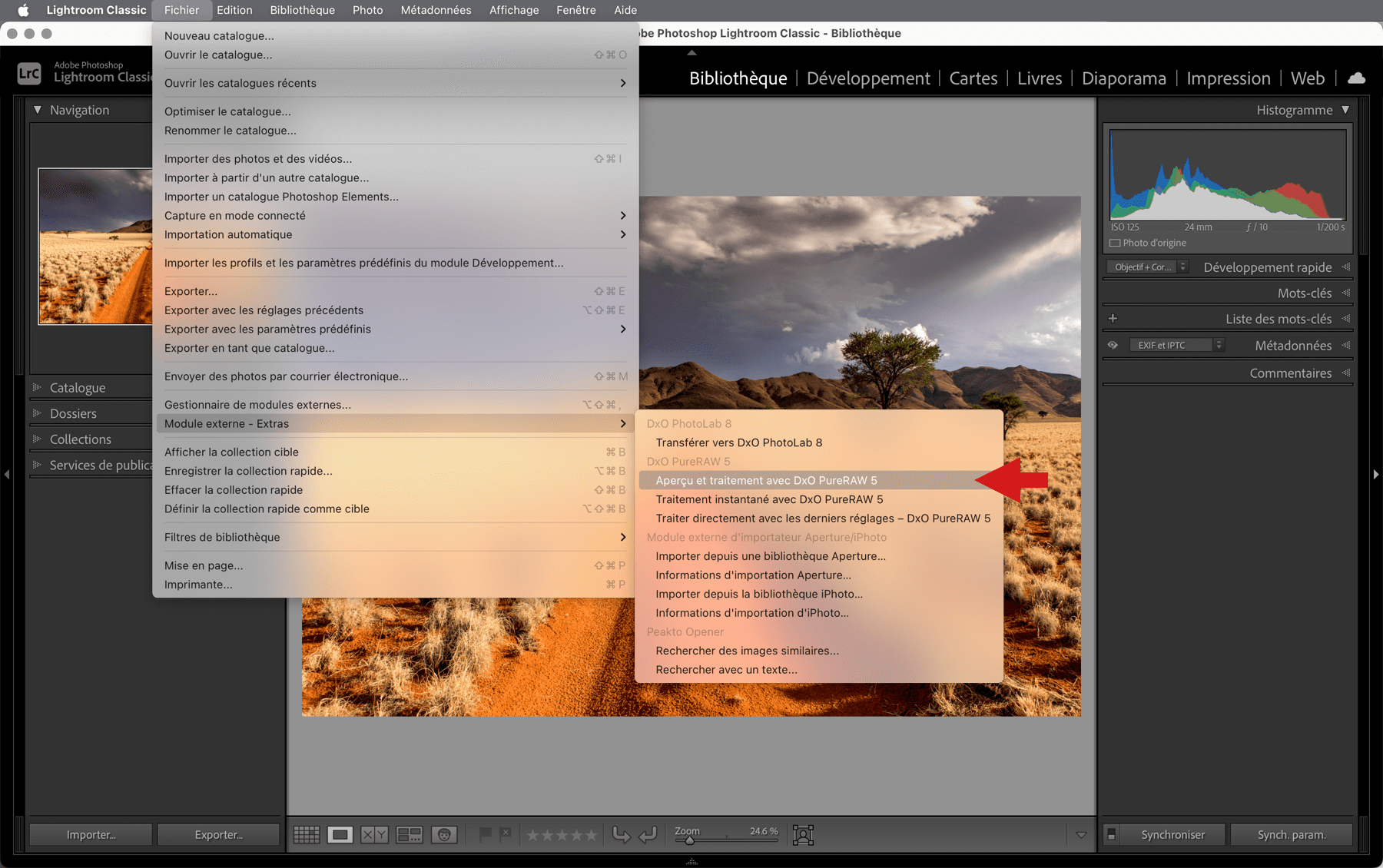Open the Objectif + Cor... preset dropdown

click(1147, 267)
